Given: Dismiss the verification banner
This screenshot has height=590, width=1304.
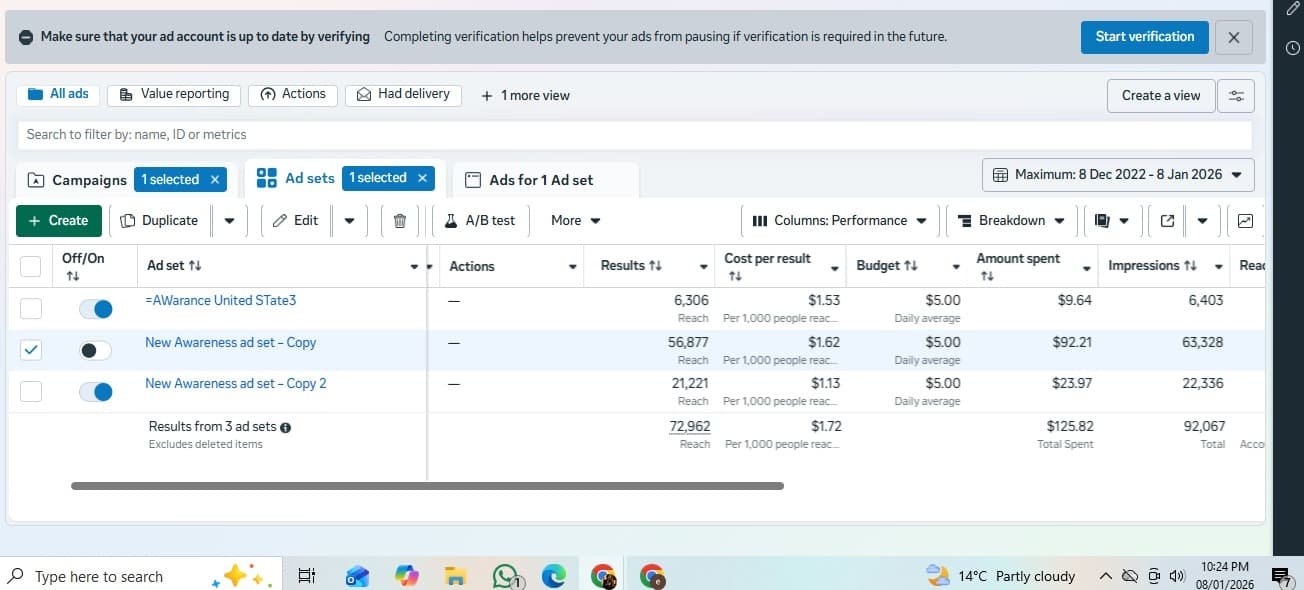Looking at the screenshot, I should click(x=1233, y=38).
